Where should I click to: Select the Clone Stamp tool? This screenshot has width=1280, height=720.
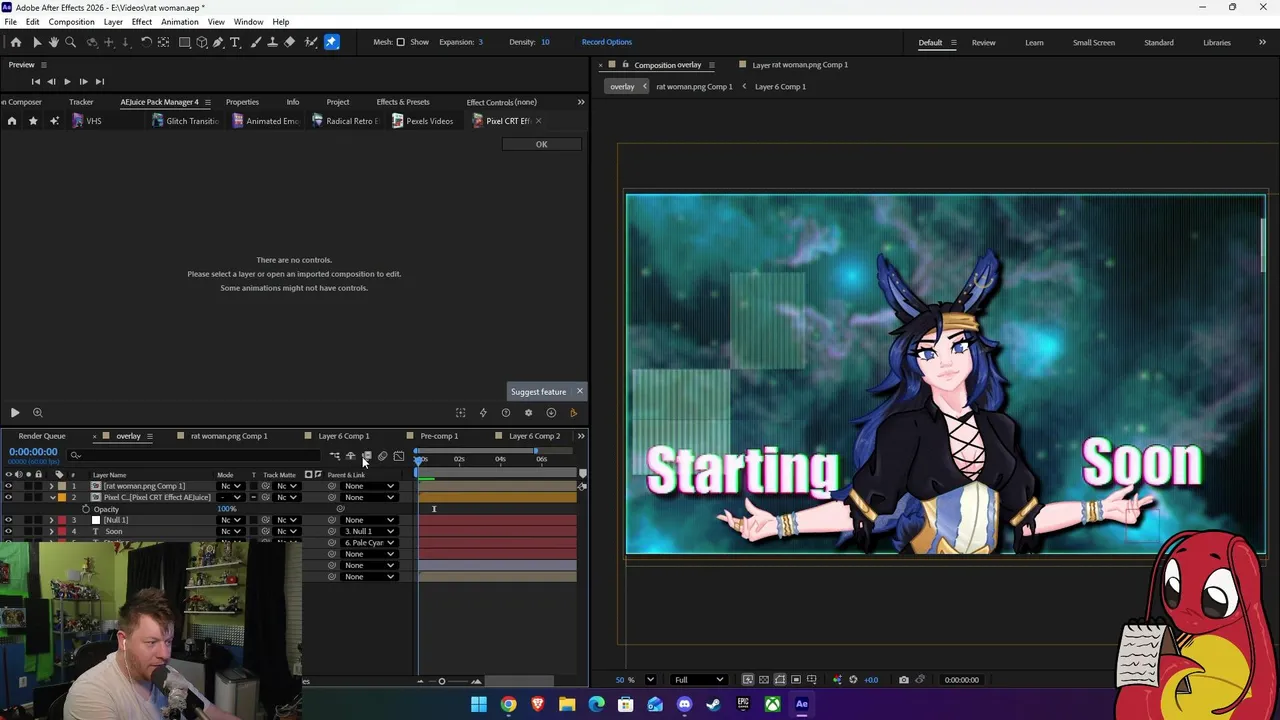tap(272, 42)
